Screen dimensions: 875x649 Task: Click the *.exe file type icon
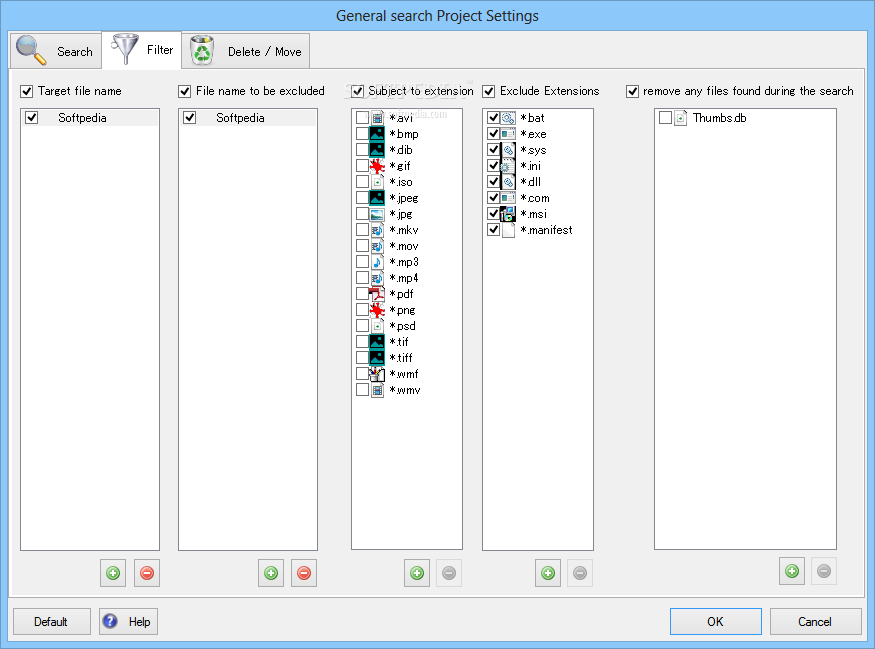pyautogui.click(x=508, y=134)
